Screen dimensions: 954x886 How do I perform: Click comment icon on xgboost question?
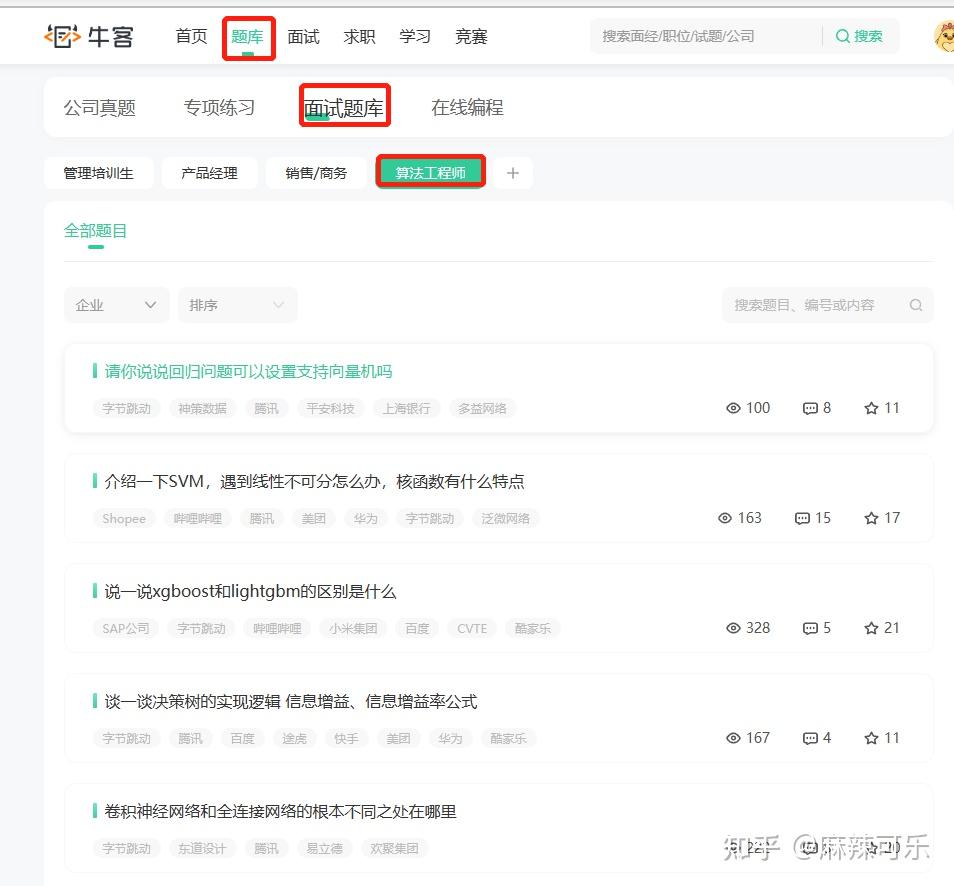810,628
